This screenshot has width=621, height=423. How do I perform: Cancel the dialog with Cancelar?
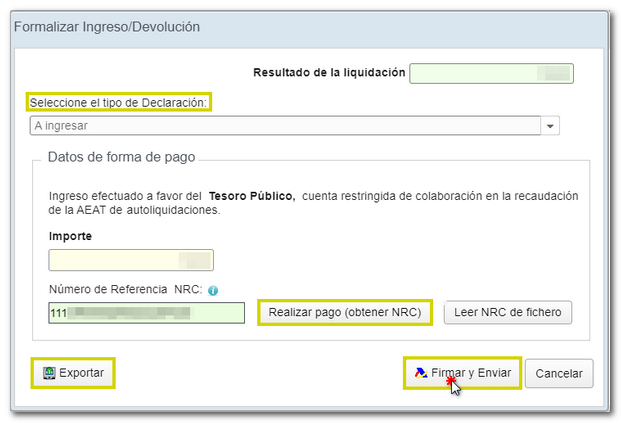point(559,374)
